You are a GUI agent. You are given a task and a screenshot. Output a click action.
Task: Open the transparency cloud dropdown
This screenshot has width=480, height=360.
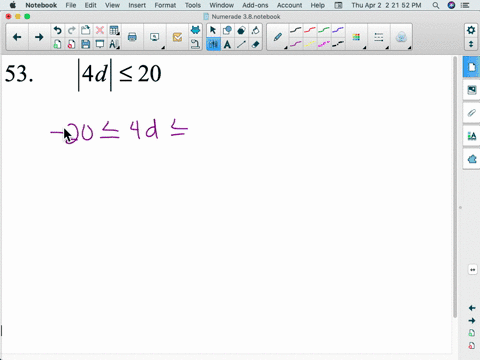(x=401, y=37)
